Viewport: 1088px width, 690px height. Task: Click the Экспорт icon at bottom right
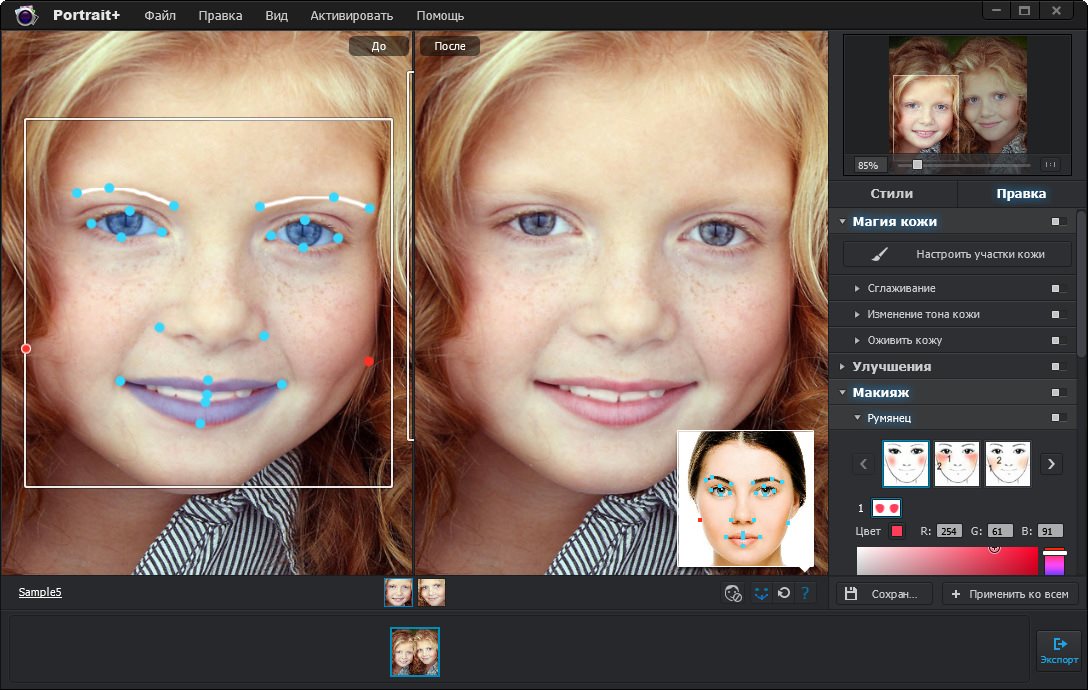tap(1059, 652)
